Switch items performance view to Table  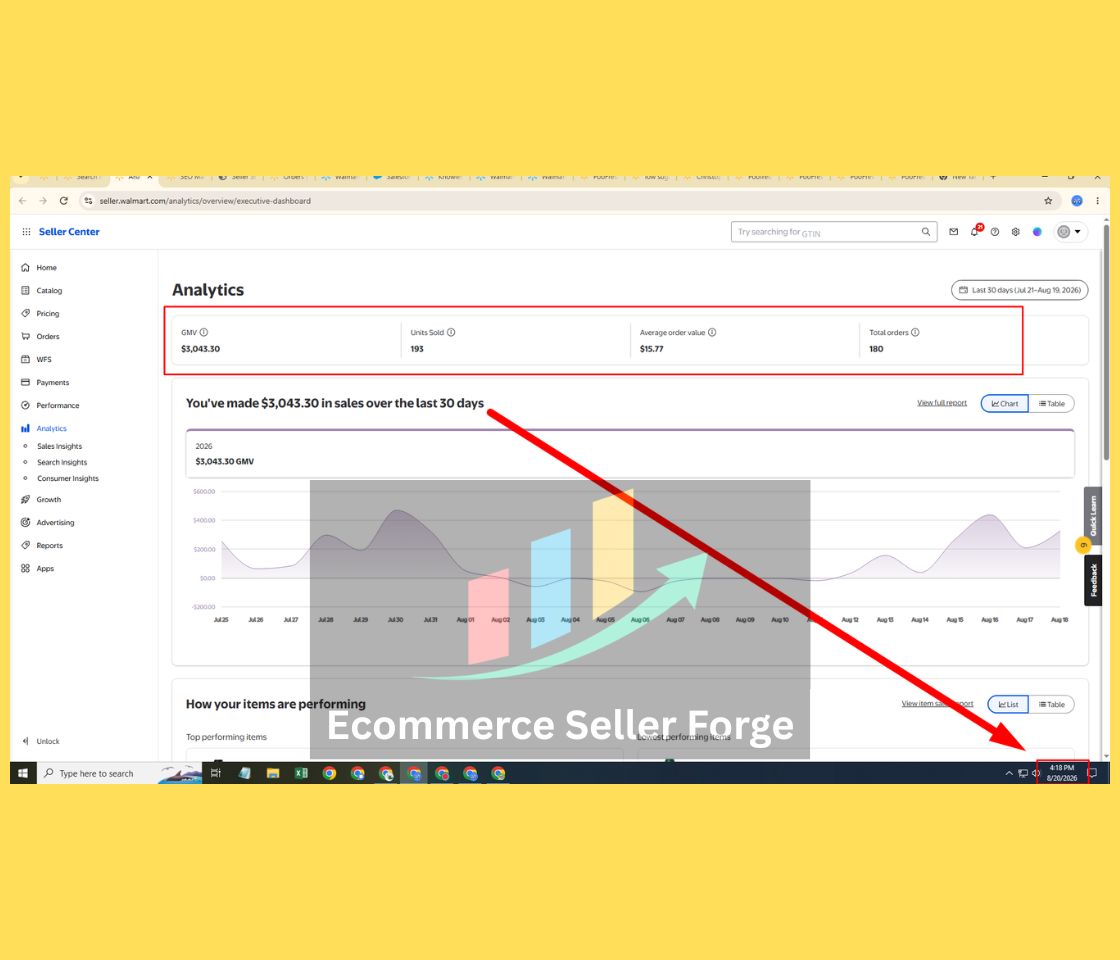coord(1051,704)
